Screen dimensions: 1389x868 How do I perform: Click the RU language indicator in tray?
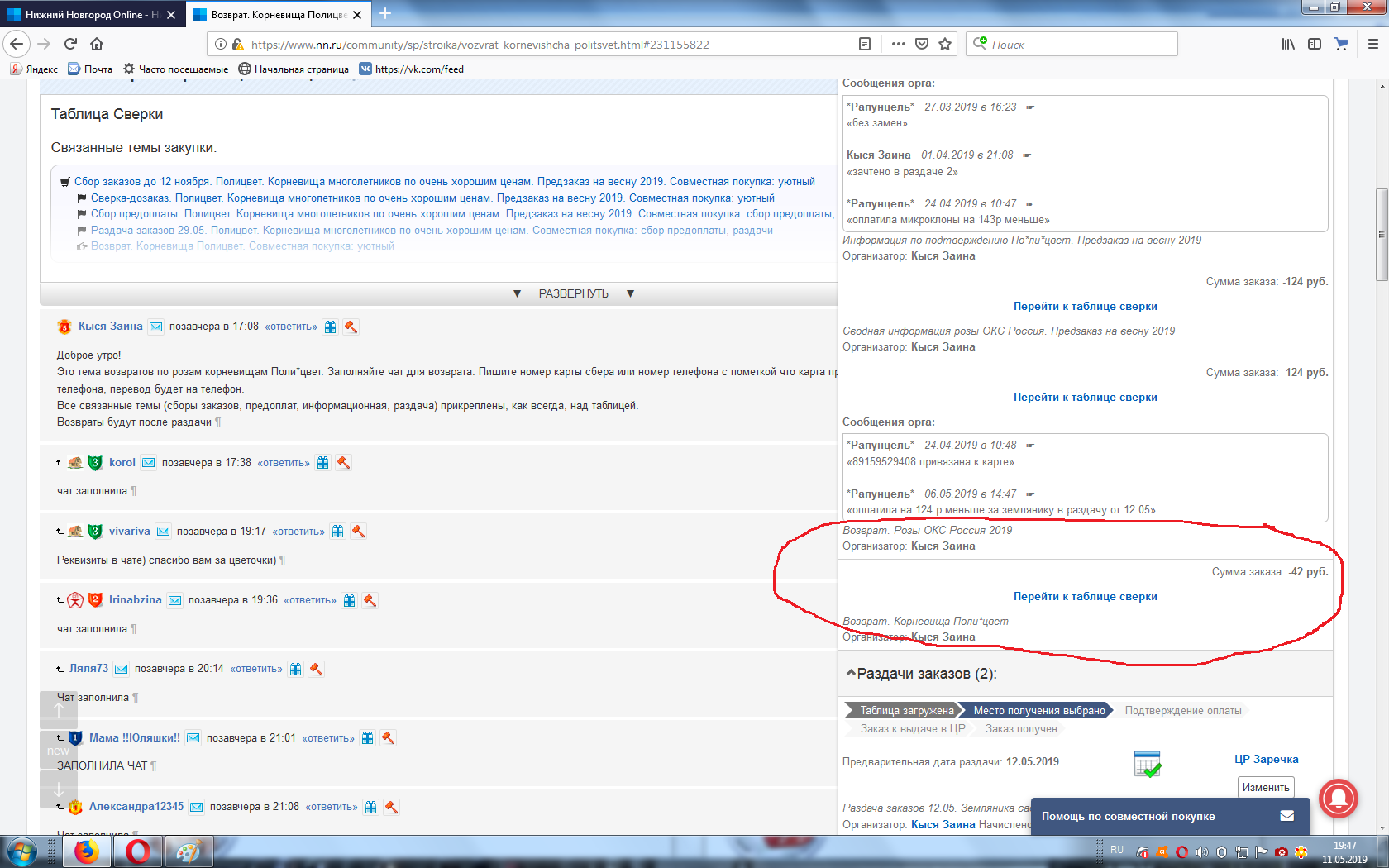(x=1117, y=850)
